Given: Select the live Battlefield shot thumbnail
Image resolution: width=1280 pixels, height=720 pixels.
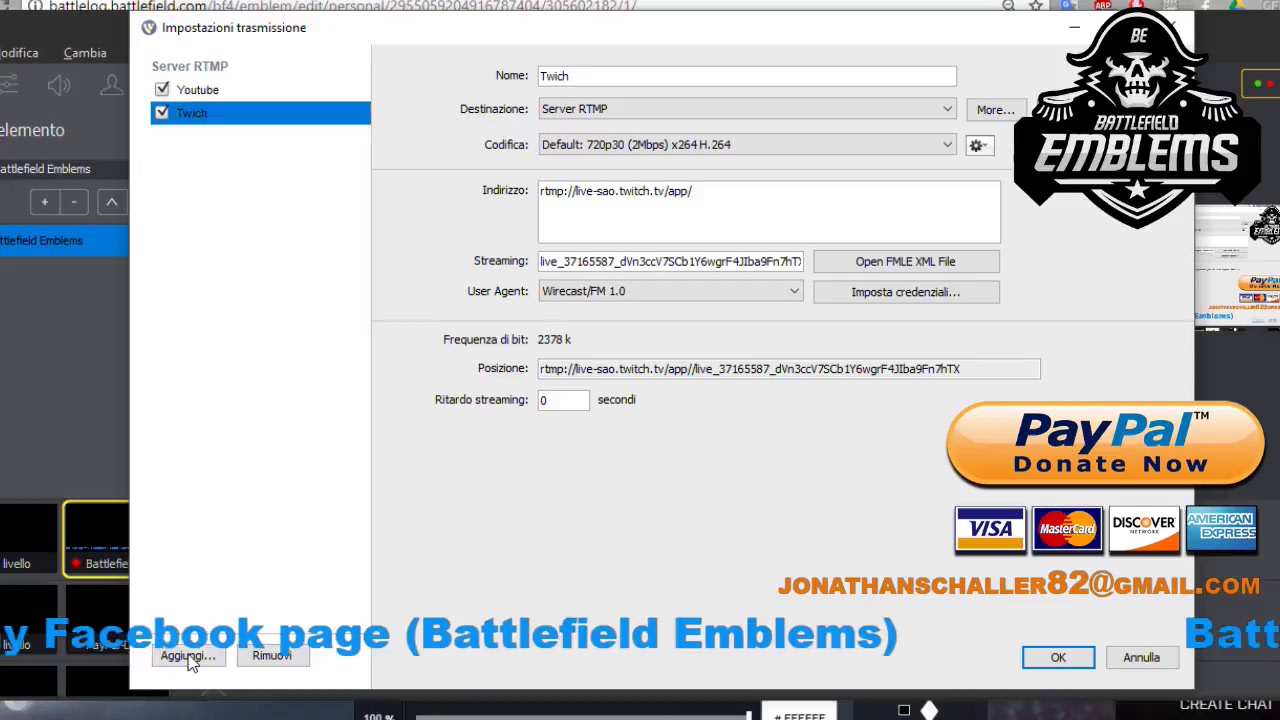Looking at the screenshot, I should pyautogui.click(x=96, y=540).
